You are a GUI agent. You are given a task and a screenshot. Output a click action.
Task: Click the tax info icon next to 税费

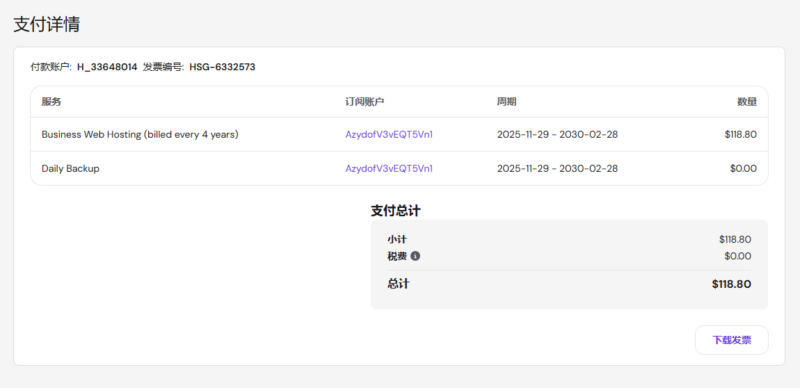coord(415,256)
